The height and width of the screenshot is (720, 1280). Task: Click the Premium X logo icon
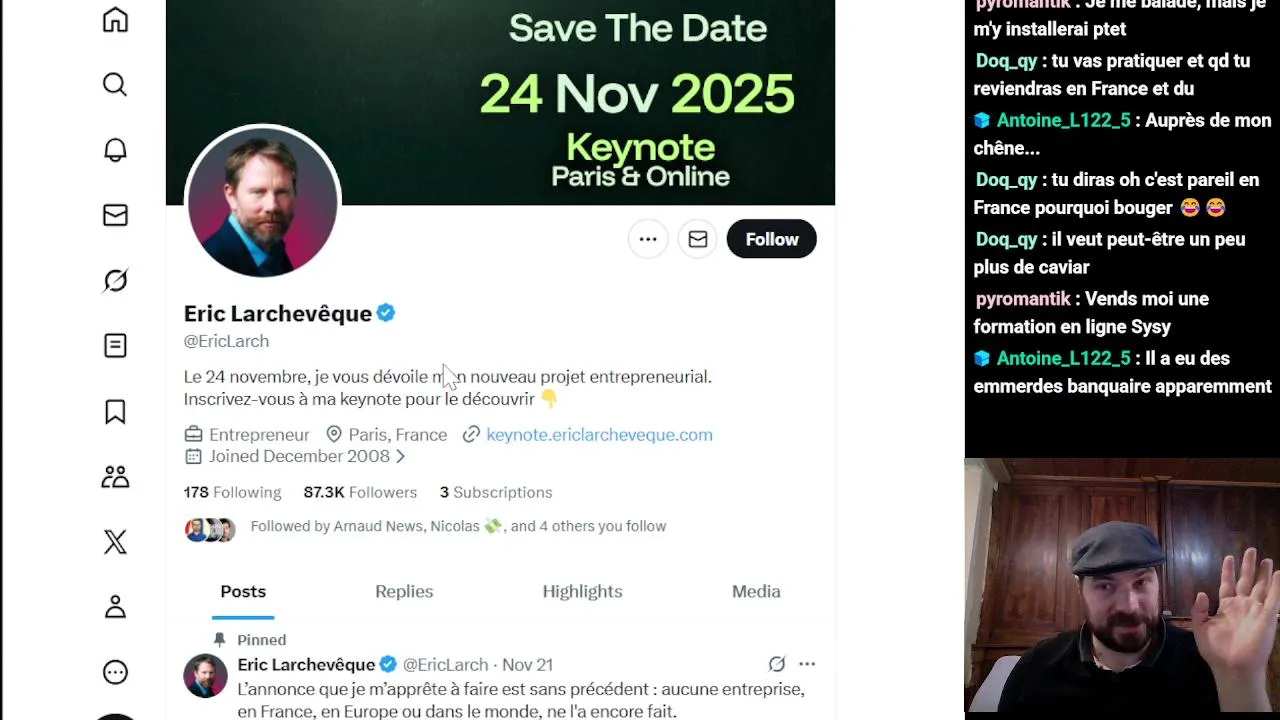pos(115,542)
